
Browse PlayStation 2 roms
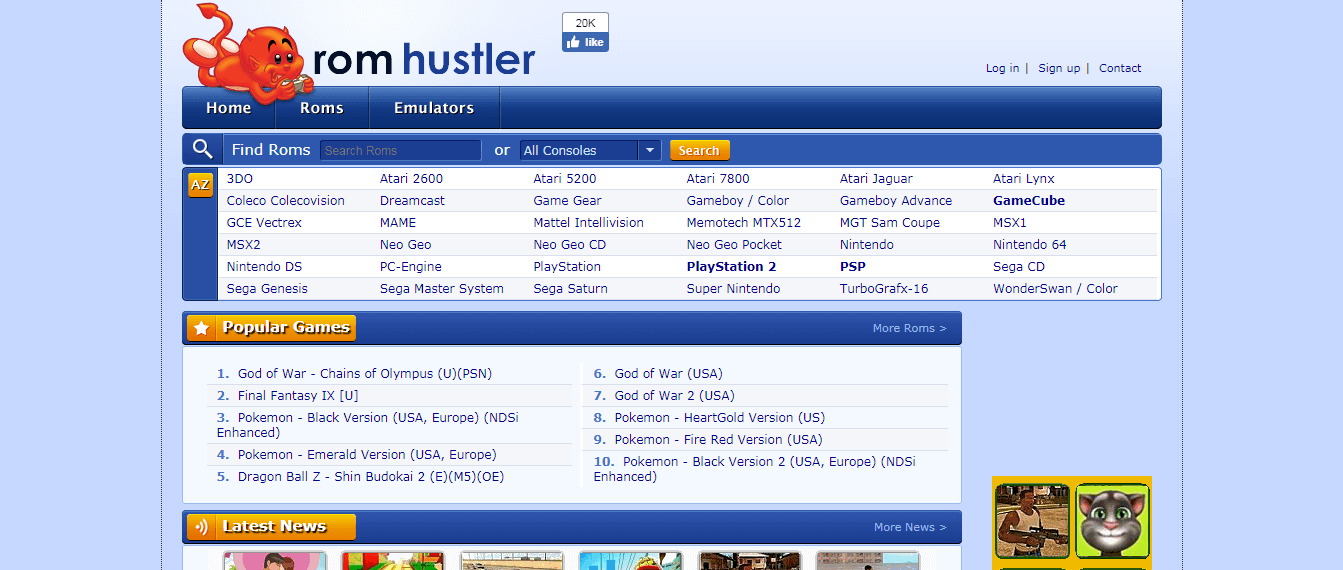pyautogui.click(x=732, y=267)
